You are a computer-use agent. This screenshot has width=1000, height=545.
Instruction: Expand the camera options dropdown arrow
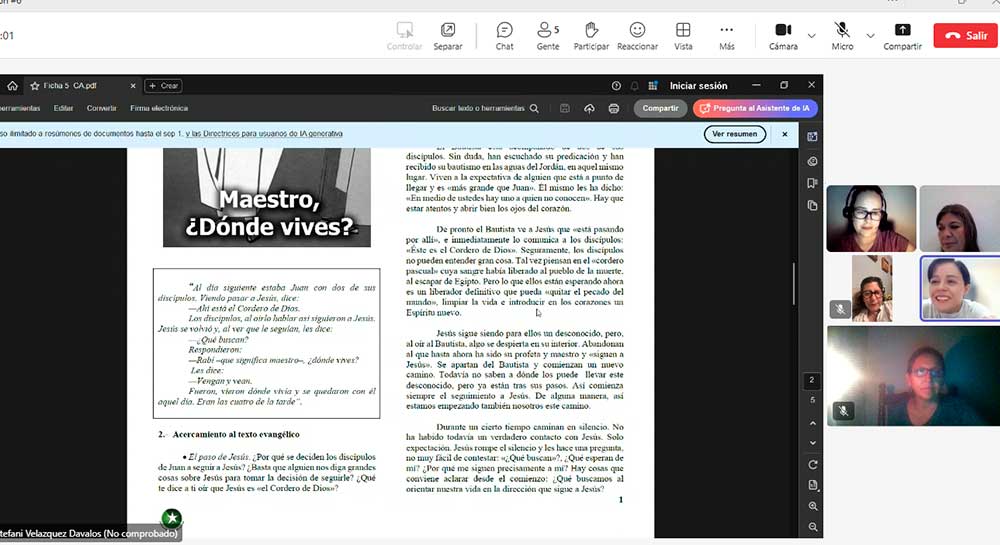click(811, 36)
